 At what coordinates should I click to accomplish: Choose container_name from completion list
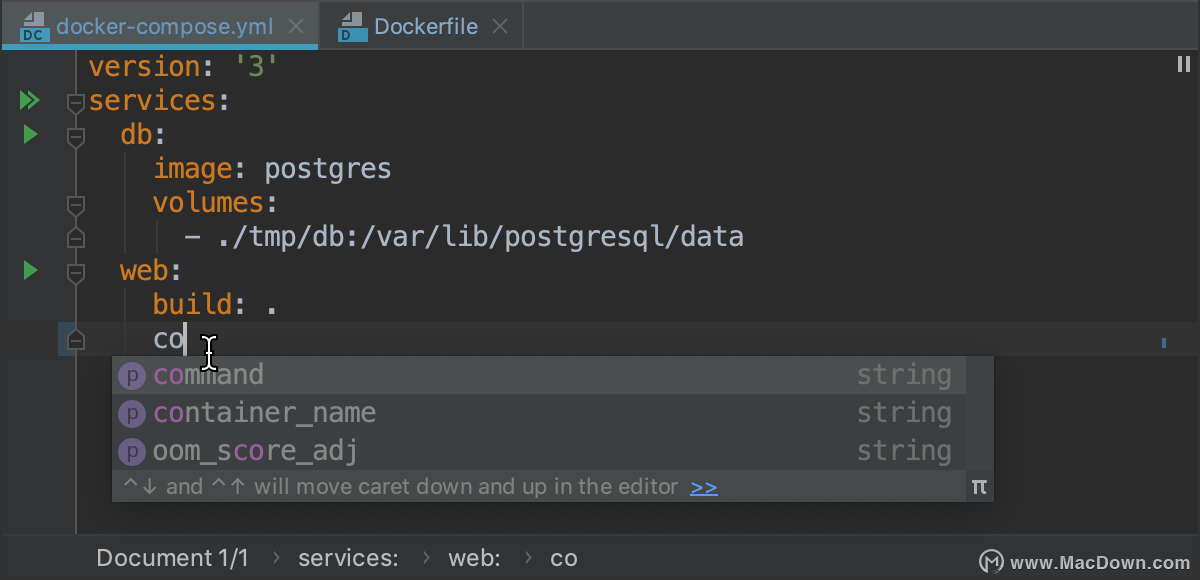[x=539, y=413]
